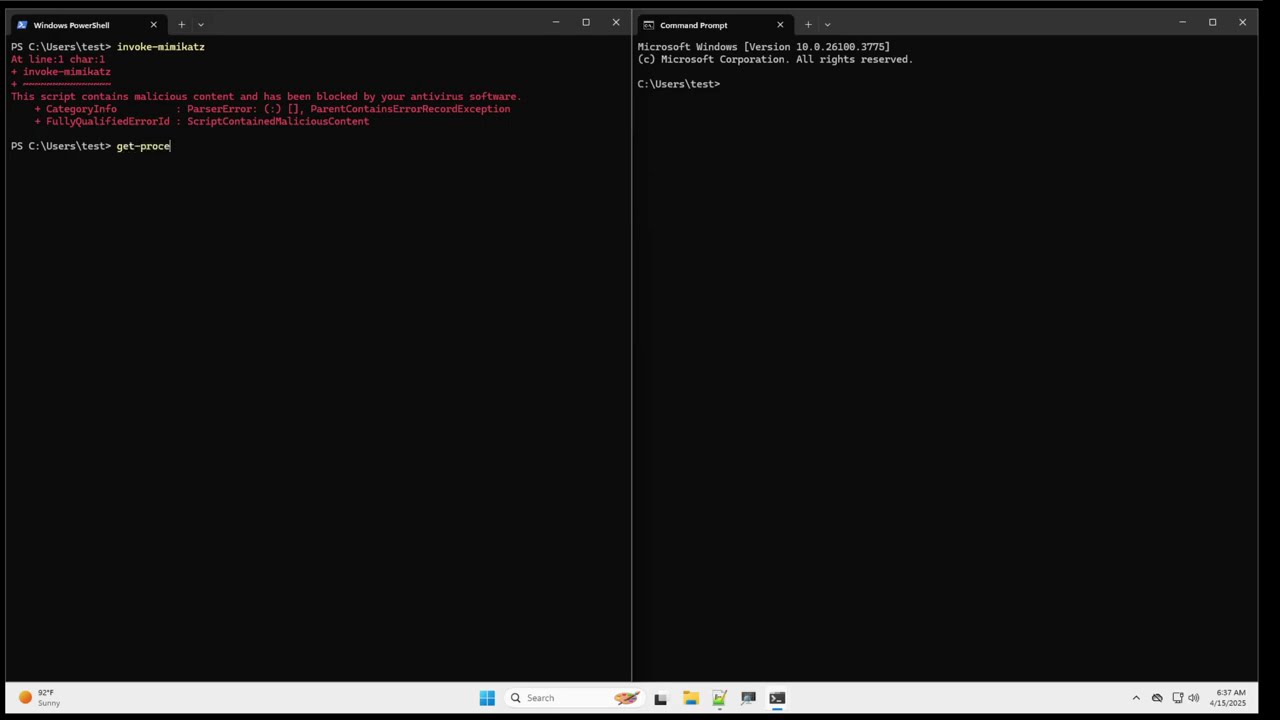The height and width of the screenshot is (720, 1280).
Task: Add a new tab in Command Prompt window
Action: pyautogui.click(x=808, y=24)
